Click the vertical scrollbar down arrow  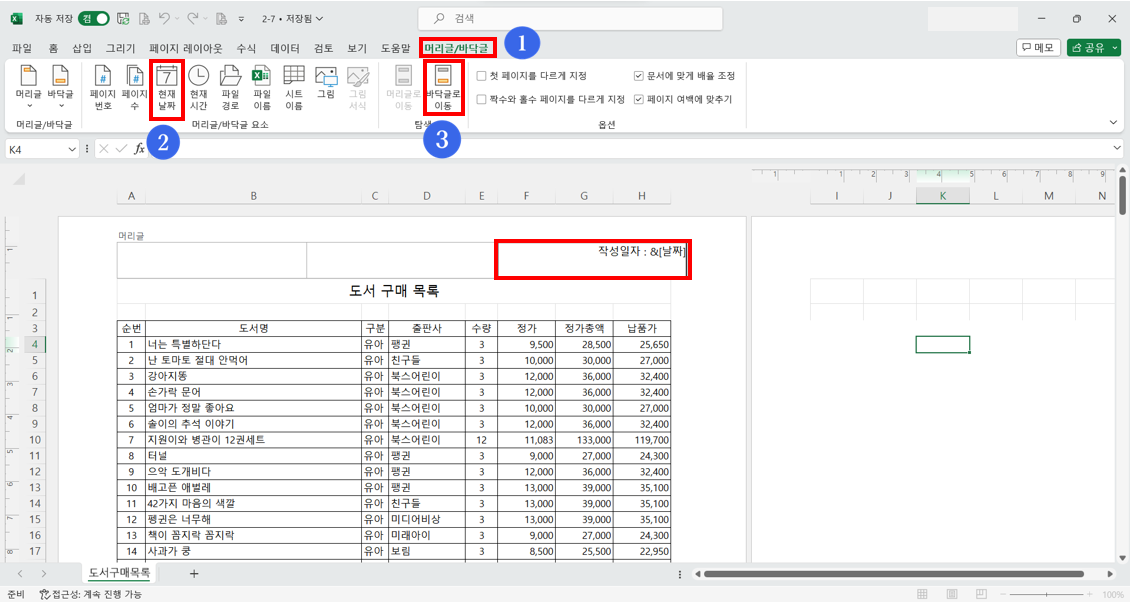[1123, 558]
